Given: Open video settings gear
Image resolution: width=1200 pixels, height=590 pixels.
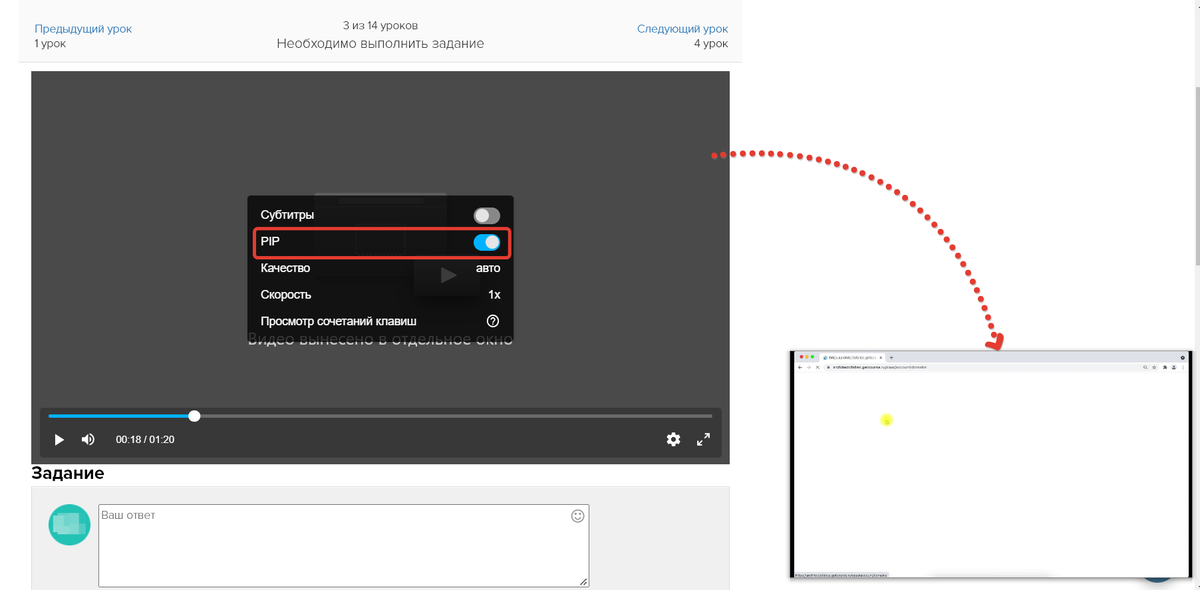Looking at the screenshot, I should click(673, 439).
